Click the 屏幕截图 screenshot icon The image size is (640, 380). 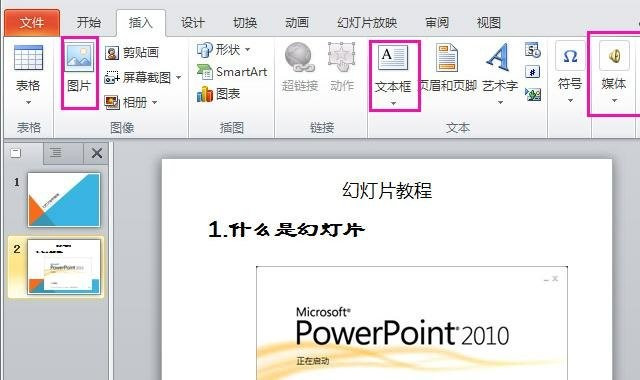(112, 77)
